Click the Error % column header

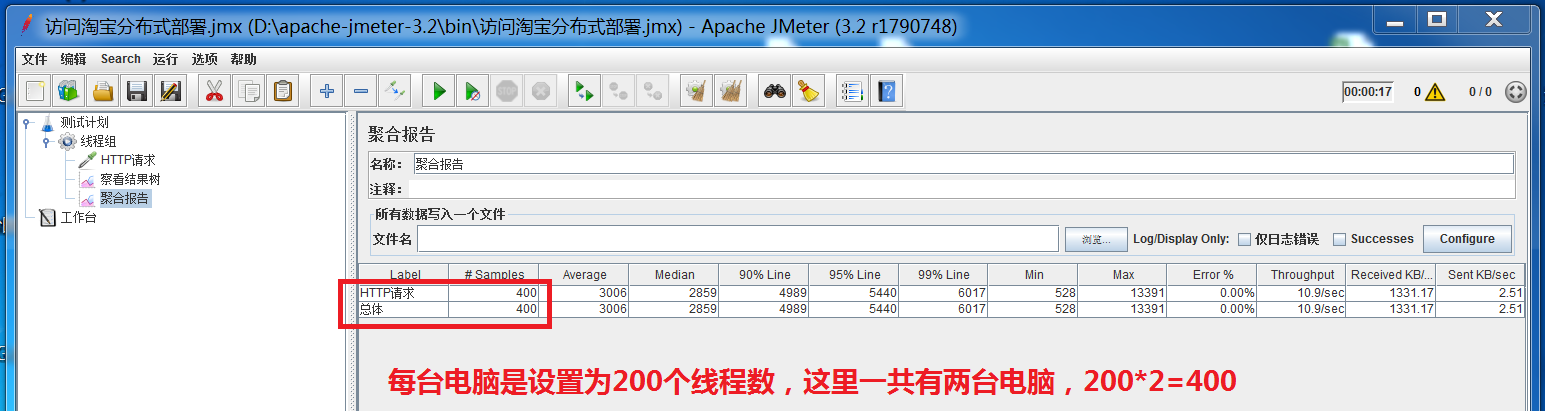click(1212, 275)
